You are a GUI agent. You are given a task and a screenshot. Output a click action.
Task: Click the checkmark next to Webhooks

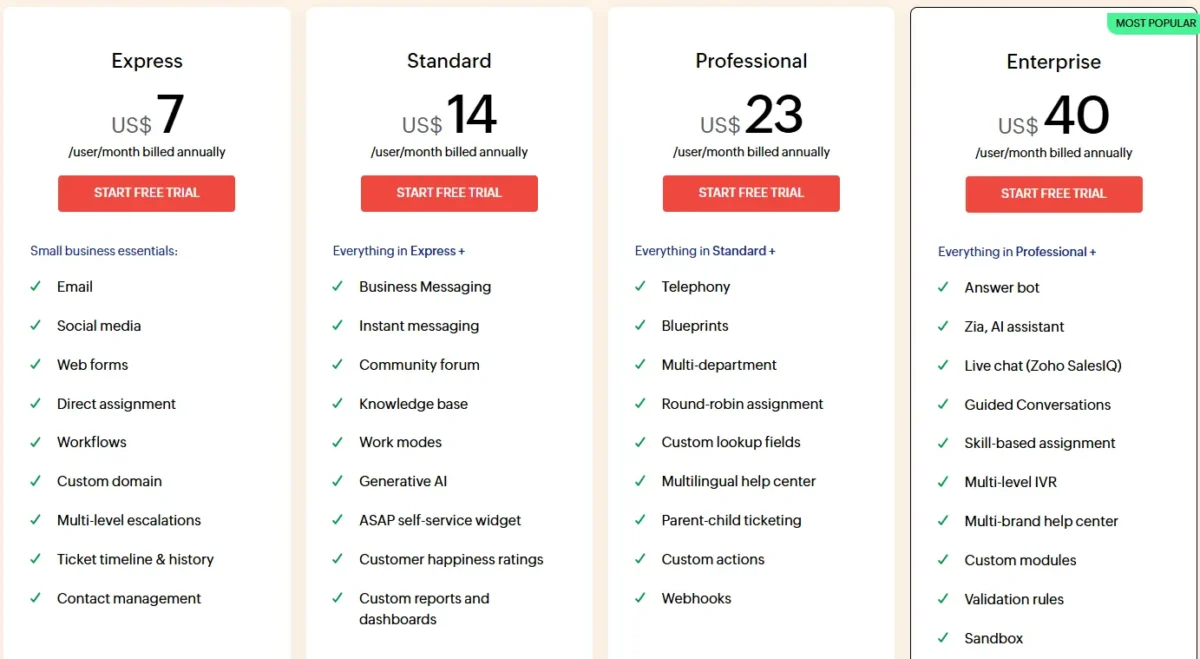pos(640,598)
